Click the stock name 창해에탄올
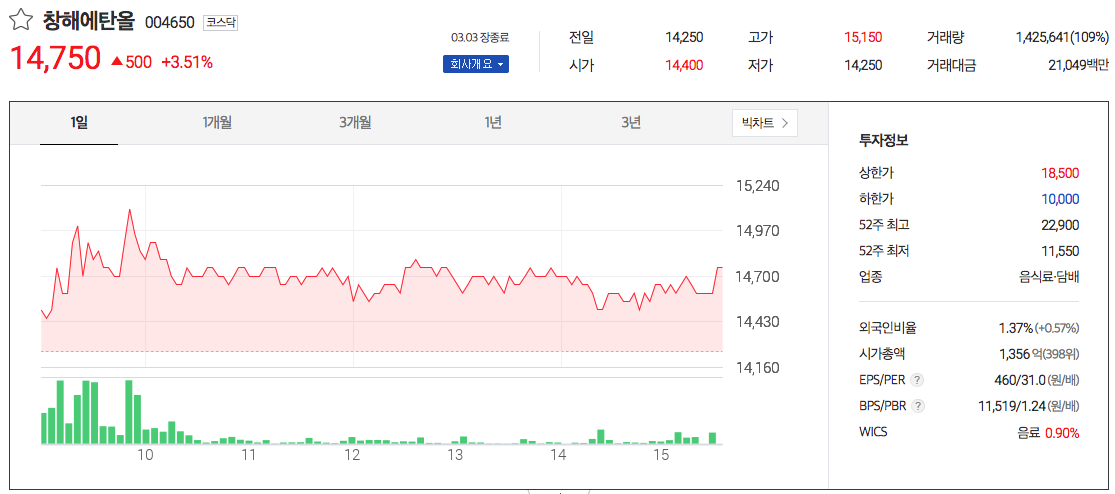This screenshot has height=494, width=1115. pos(88,21)
